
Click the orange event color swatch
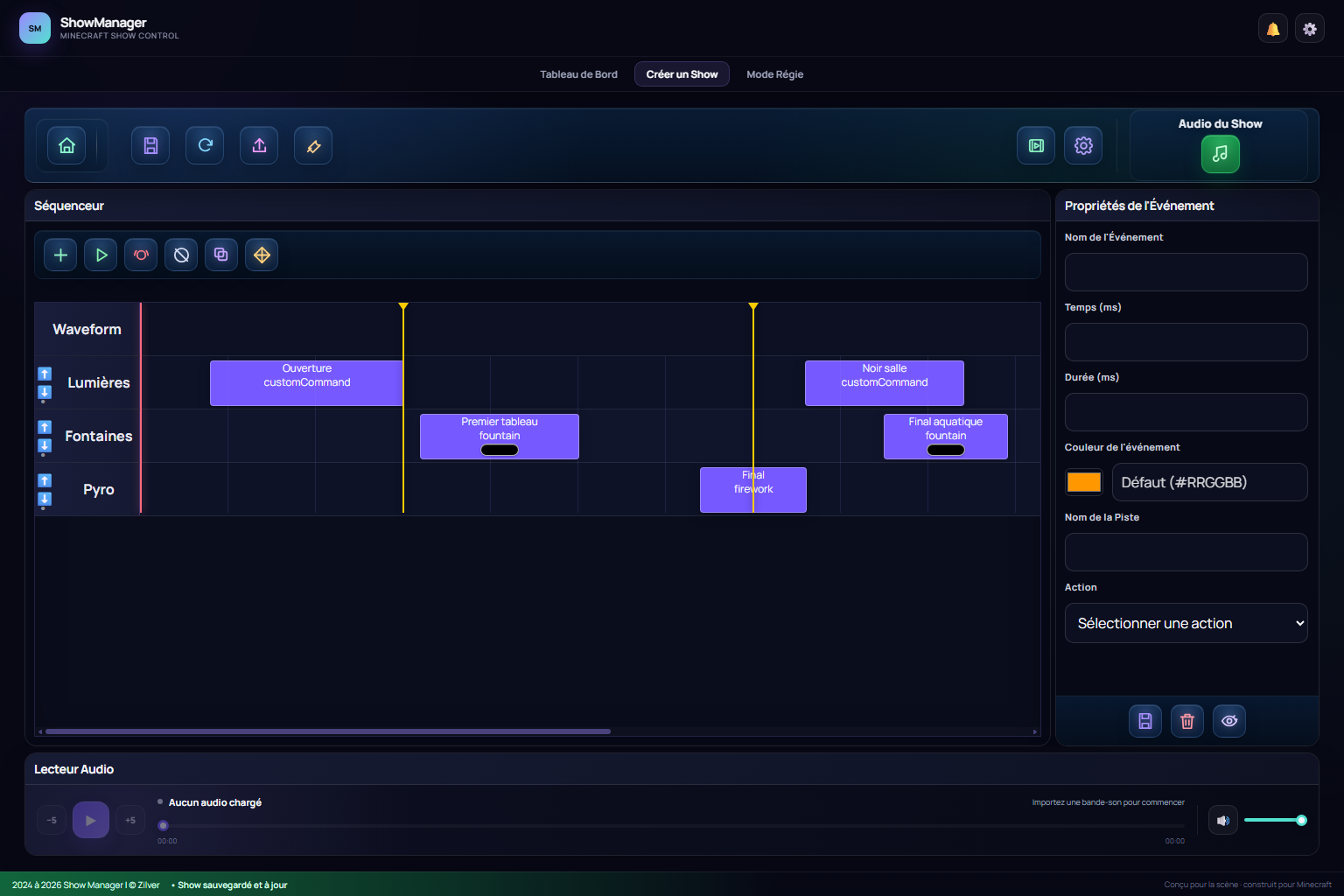1084,482
